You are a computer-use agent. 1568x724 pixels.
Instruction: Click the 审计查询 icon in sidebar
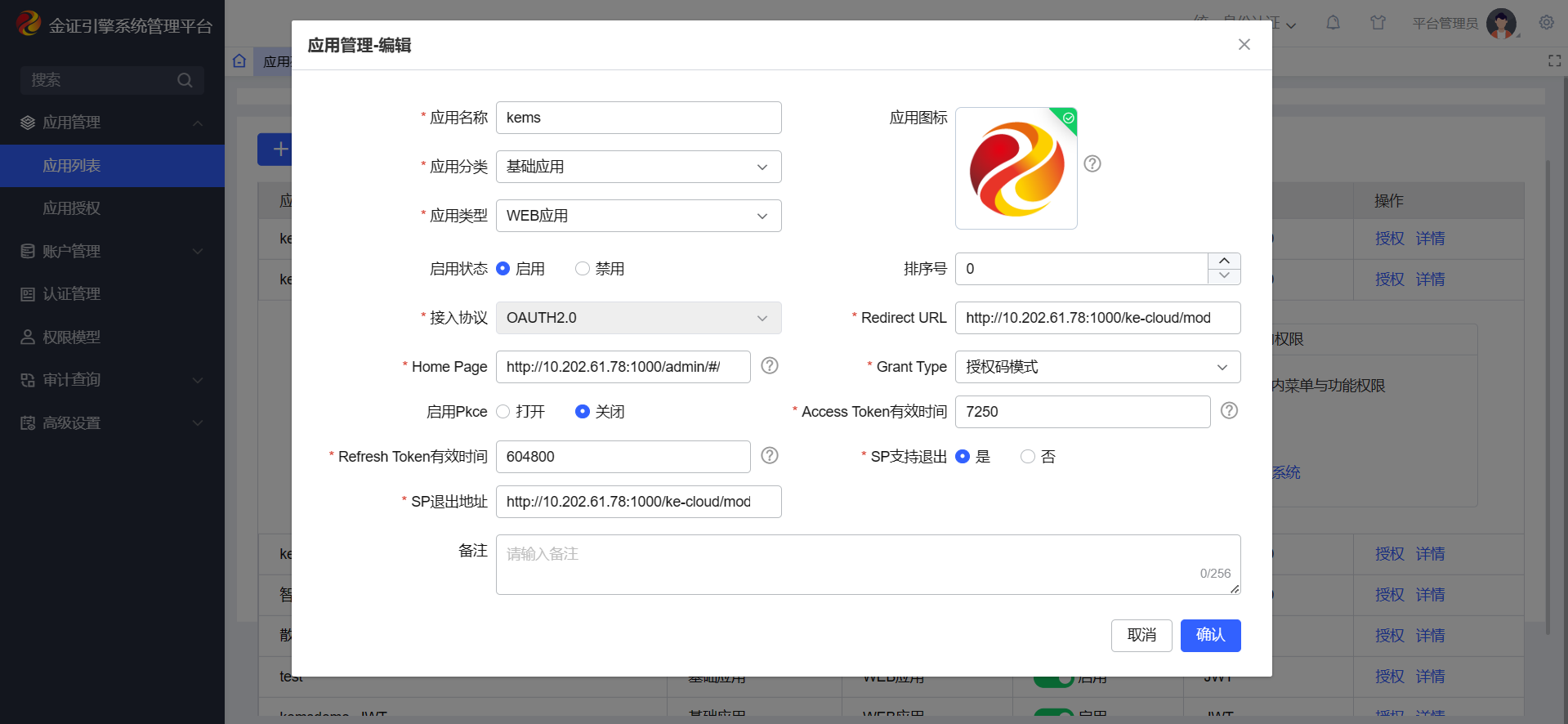coord(28,380)
